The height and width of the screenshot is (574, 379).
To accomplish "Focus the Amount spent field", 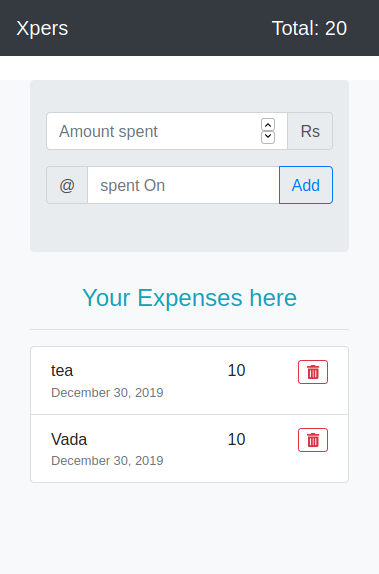I will coord(167,131).
